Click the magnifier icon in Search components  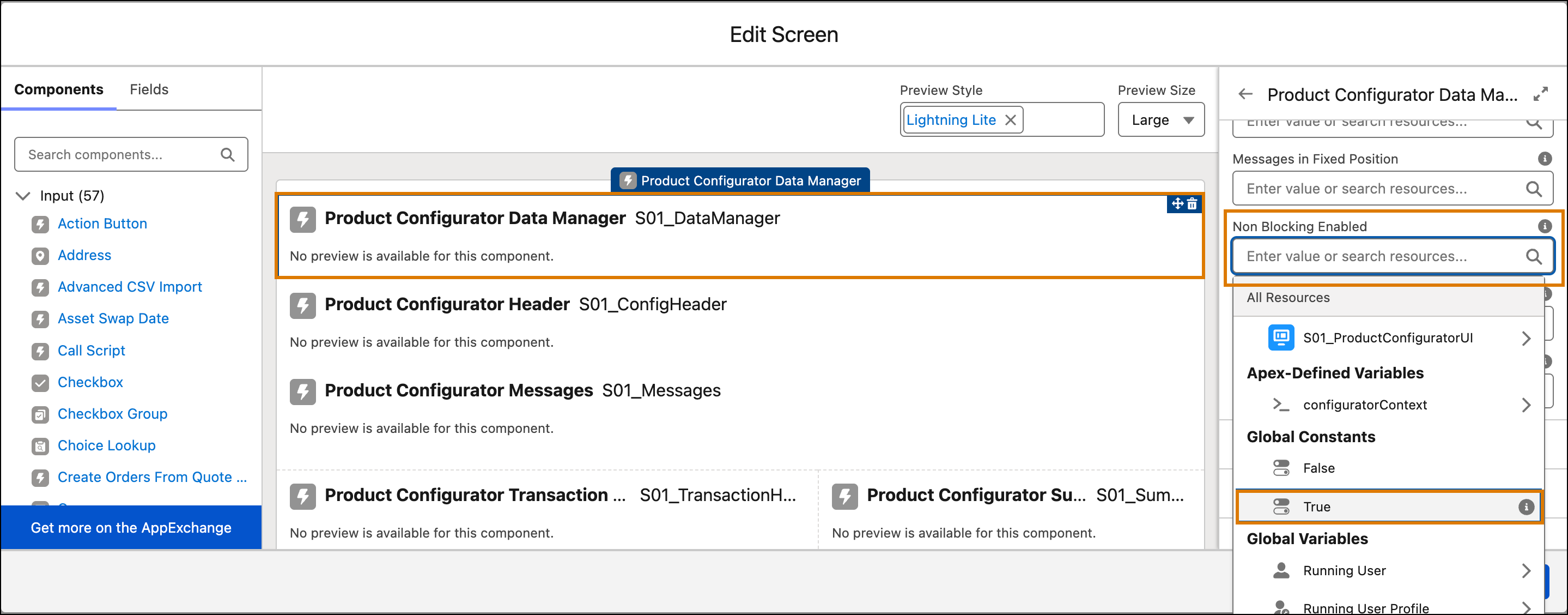[228, 155]
